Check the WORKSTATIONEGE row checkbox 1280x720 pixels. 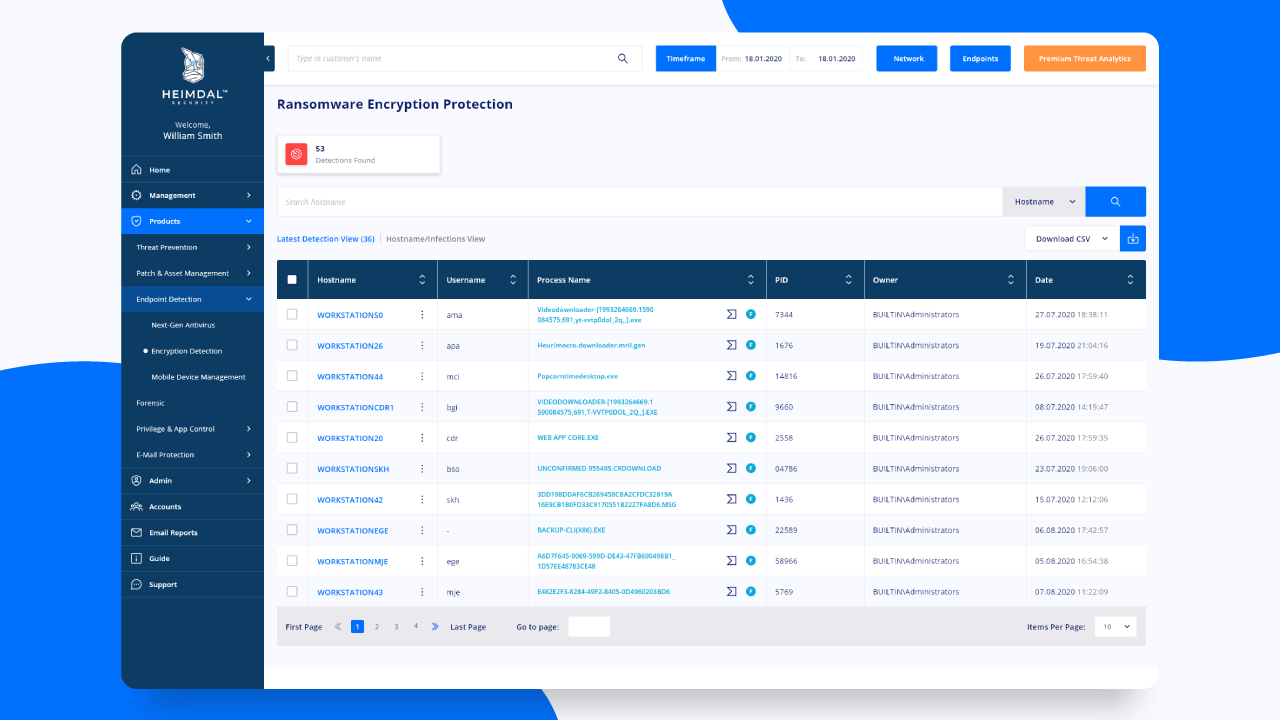(292, 530)
